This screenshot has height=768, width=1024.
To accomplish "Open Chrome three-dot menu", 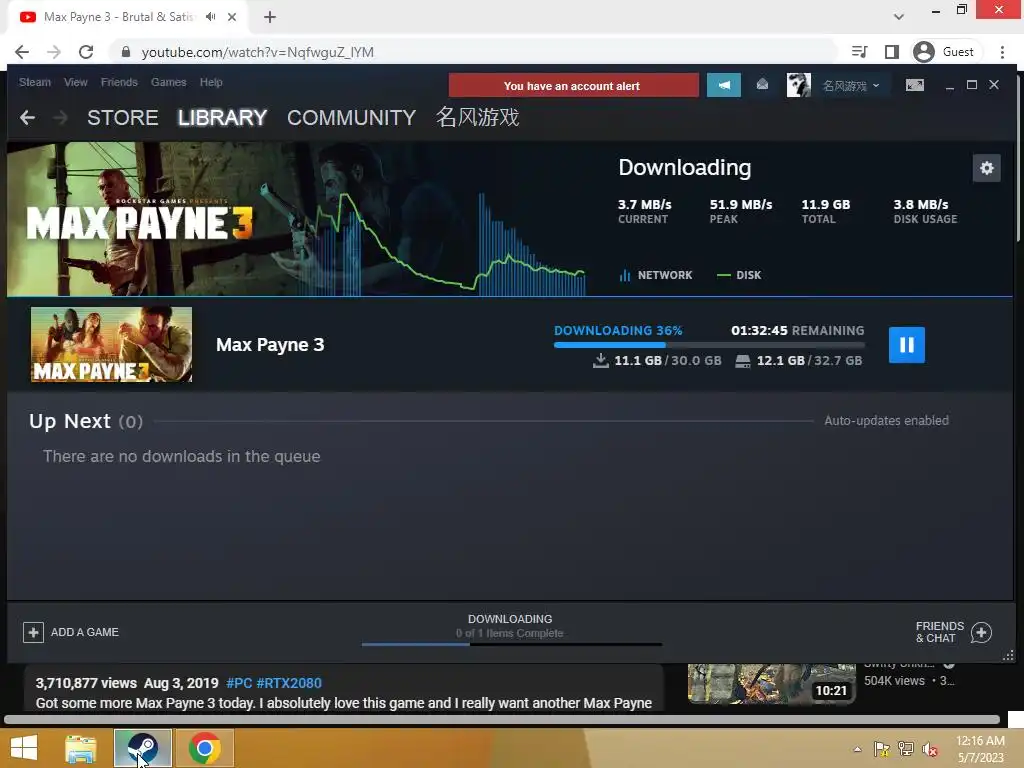I will click(x=1002, y=52).
